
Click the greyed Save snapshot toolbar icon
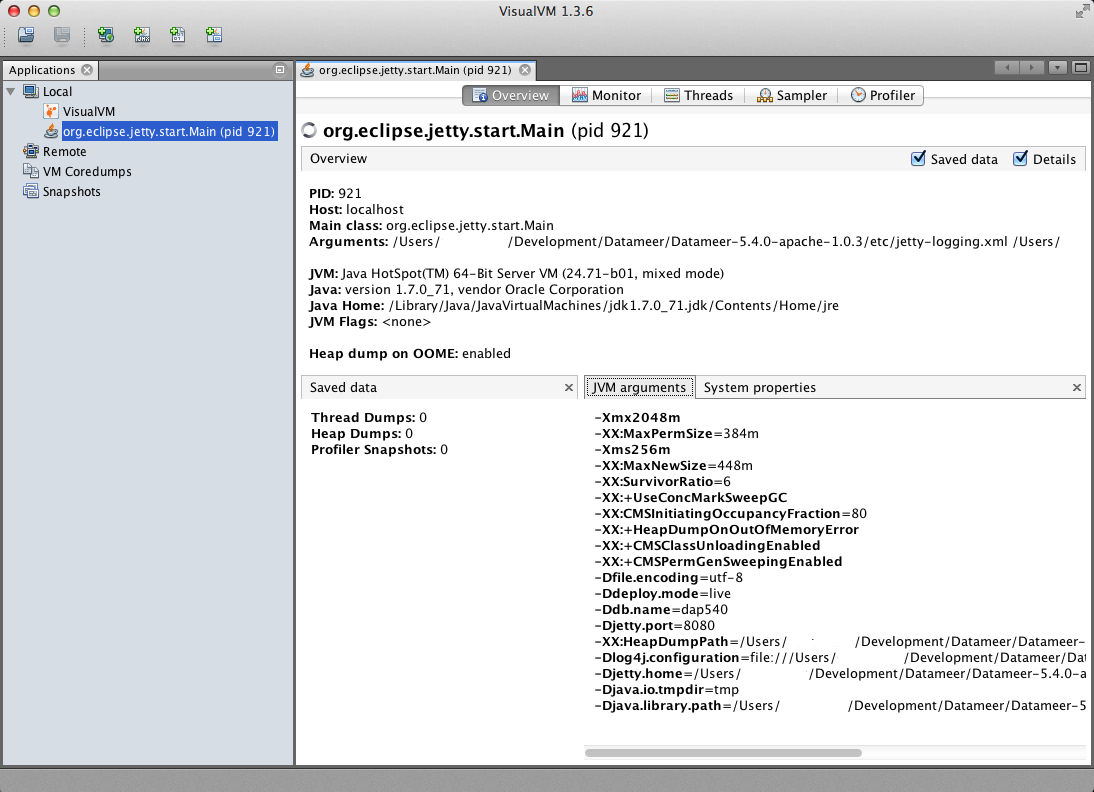pos(62,35)
